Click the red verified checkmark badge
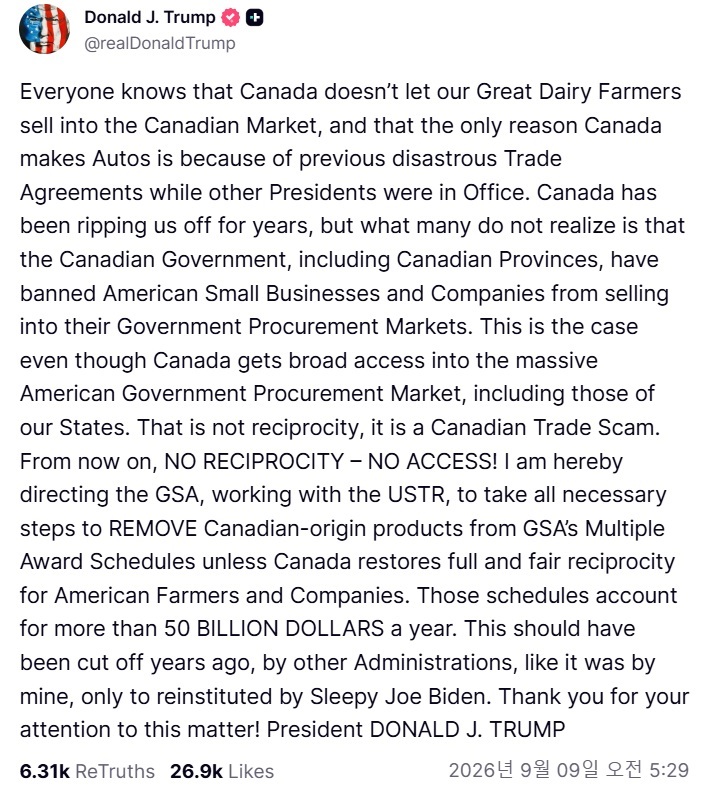 (x=231, y=18)
